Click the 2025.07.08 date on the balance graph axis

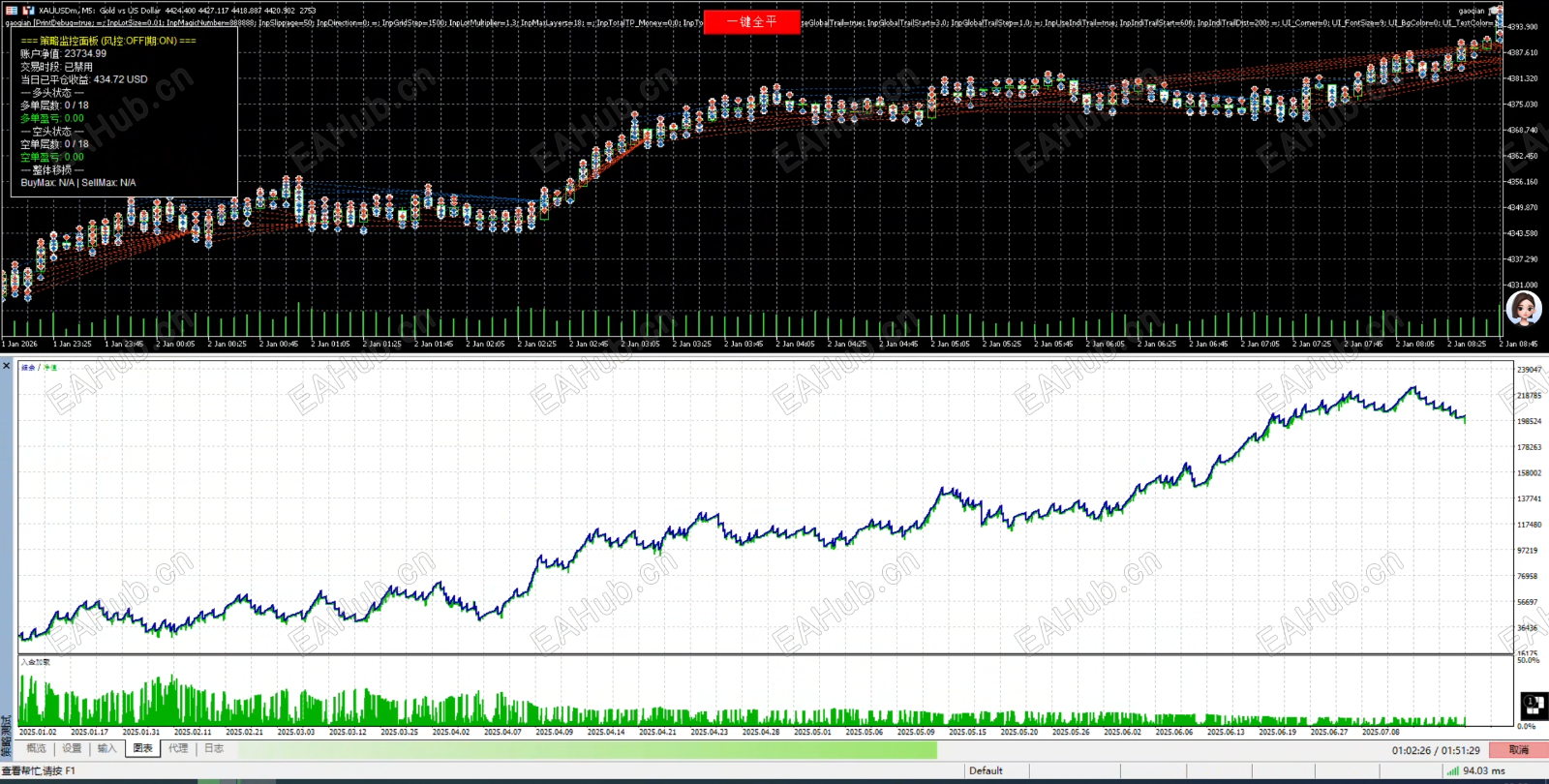click(x=1381, y=732)
